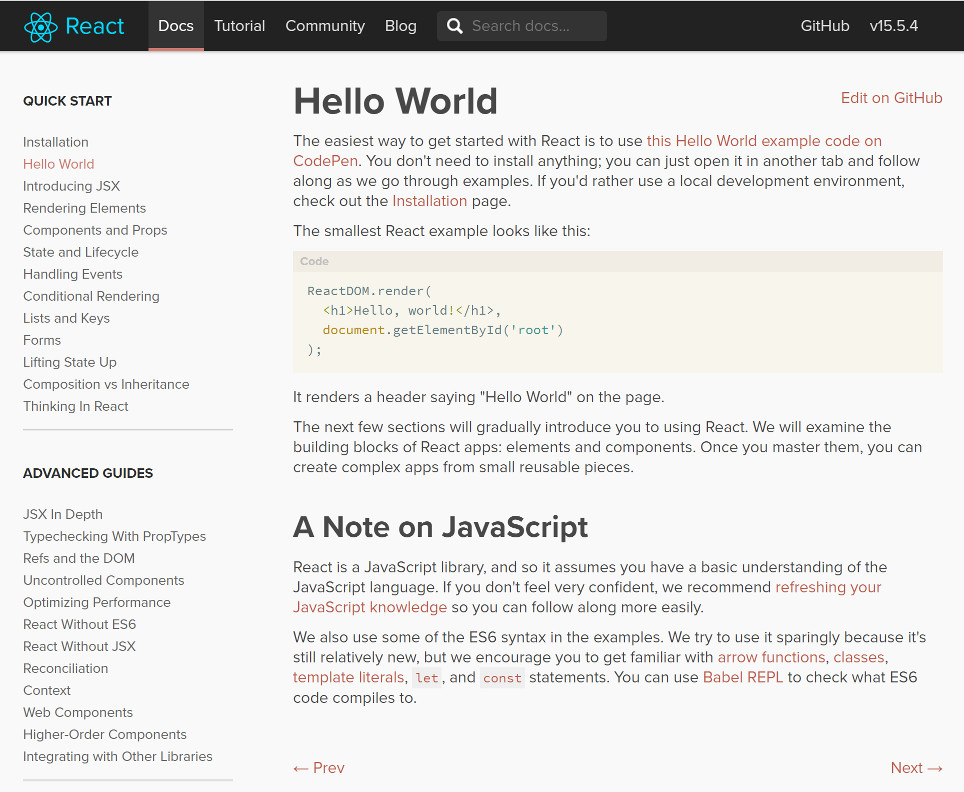Open Composition vs Inheritance link

pyautogui.click(x=106, y=385)
